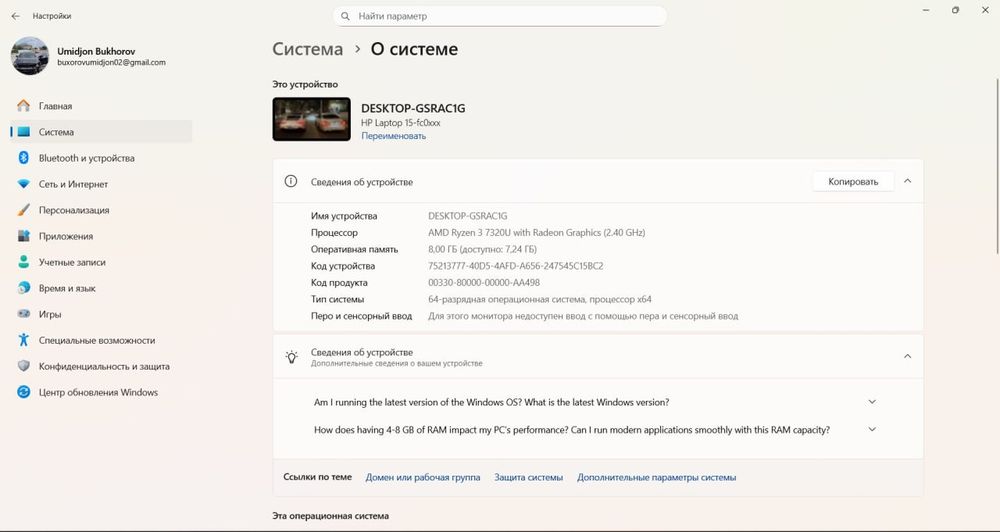Click the Игры gamepad icon
Image resolution: width=1000 pixels, height=532 pixels.
pos(24,314)
